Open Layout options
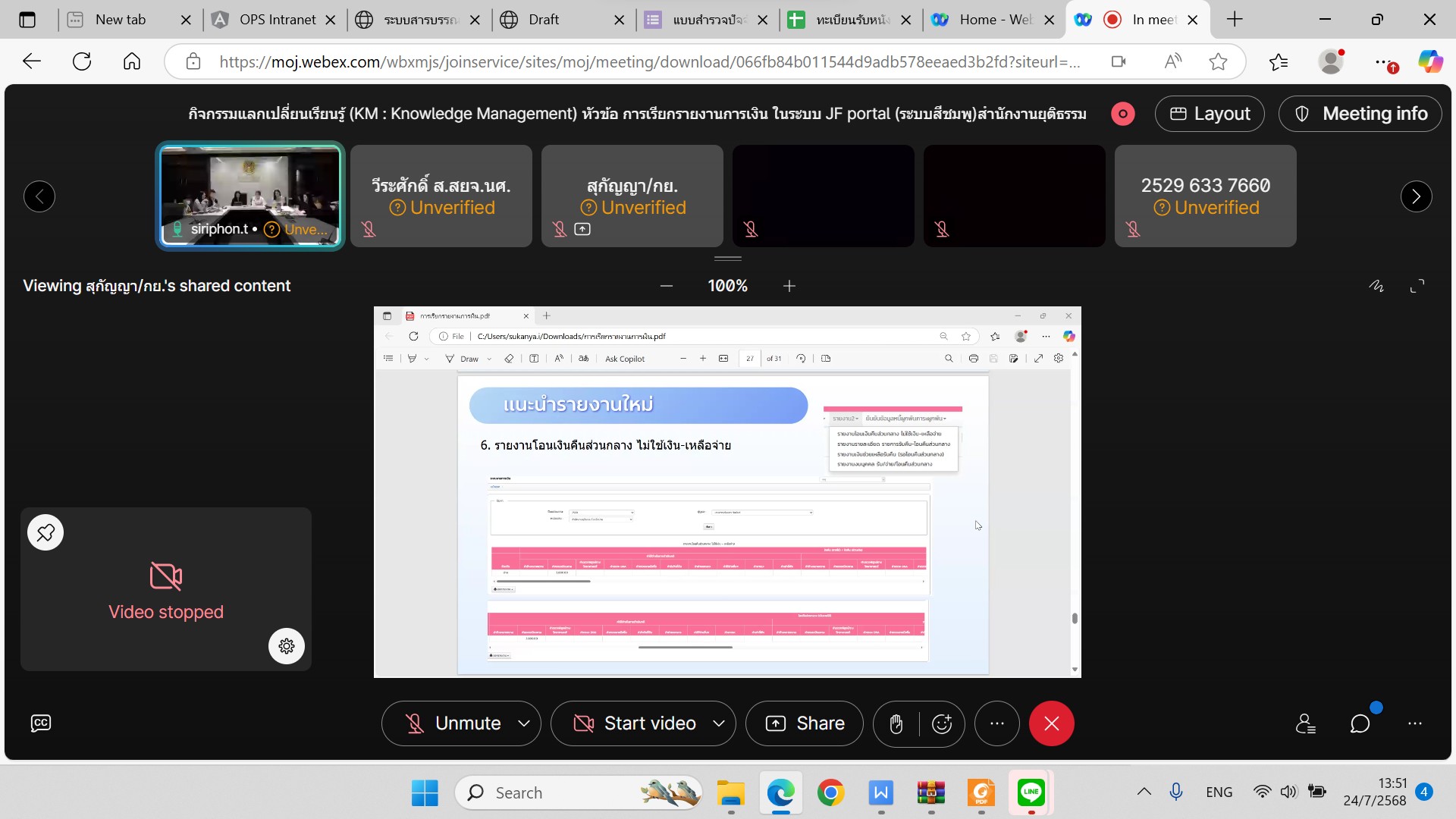Image resolution: width=1456 pixels, height=819 pixels. (x=1210, y=114)
